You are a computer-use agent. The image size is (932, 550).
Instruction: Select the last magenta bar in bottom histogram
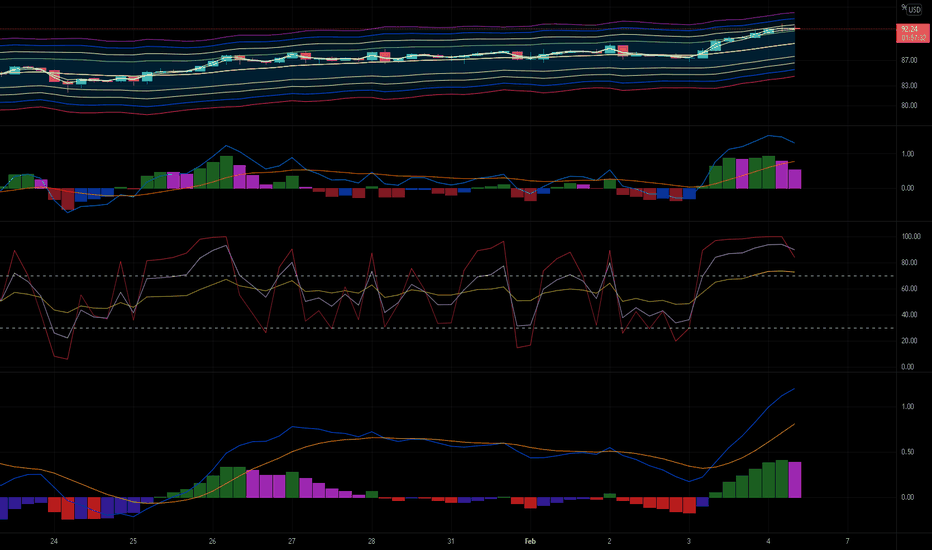pos(795,480)
